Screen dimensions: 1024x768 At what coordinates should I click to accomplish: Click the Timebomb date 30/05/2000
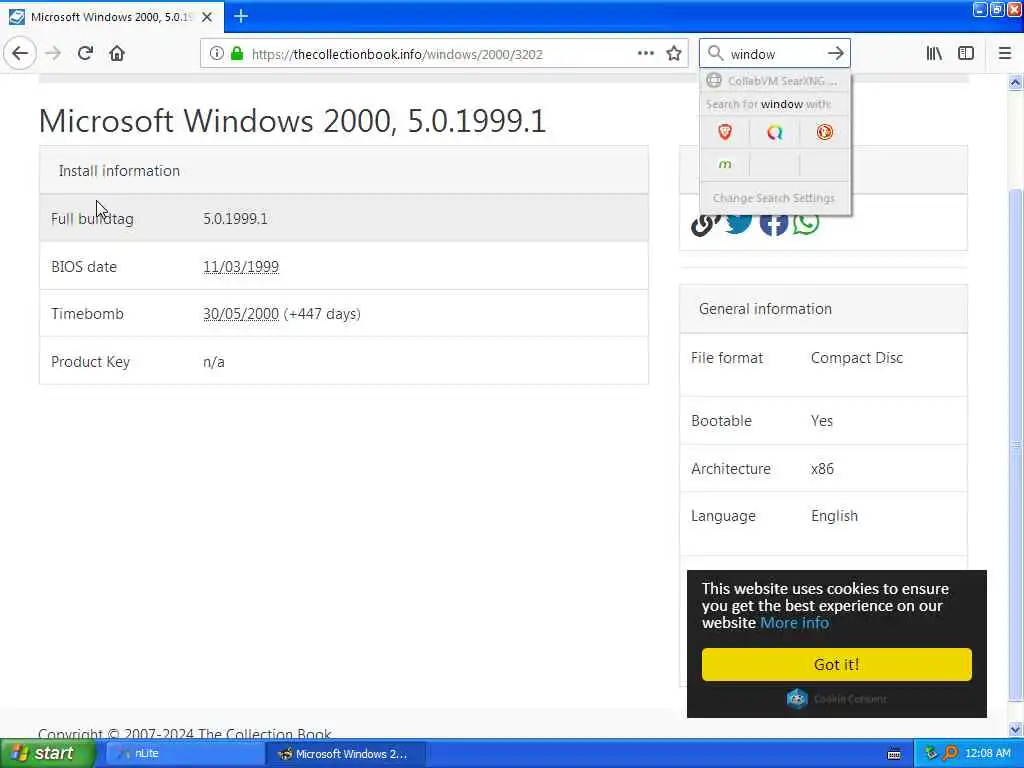[x=241, y=313]
